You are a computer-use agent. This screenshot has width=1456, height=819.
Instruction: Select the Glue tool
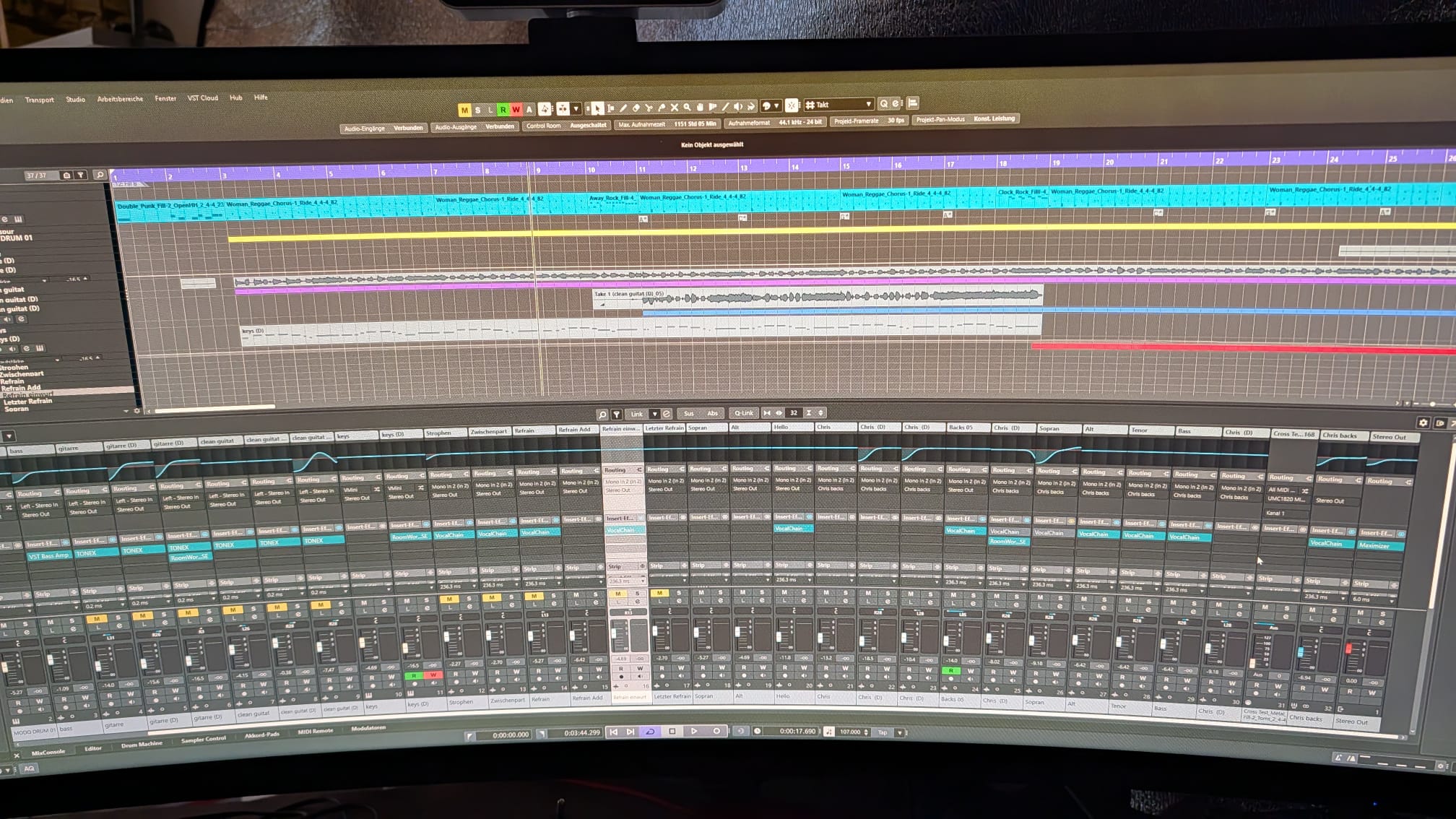(x=662, y=108)
